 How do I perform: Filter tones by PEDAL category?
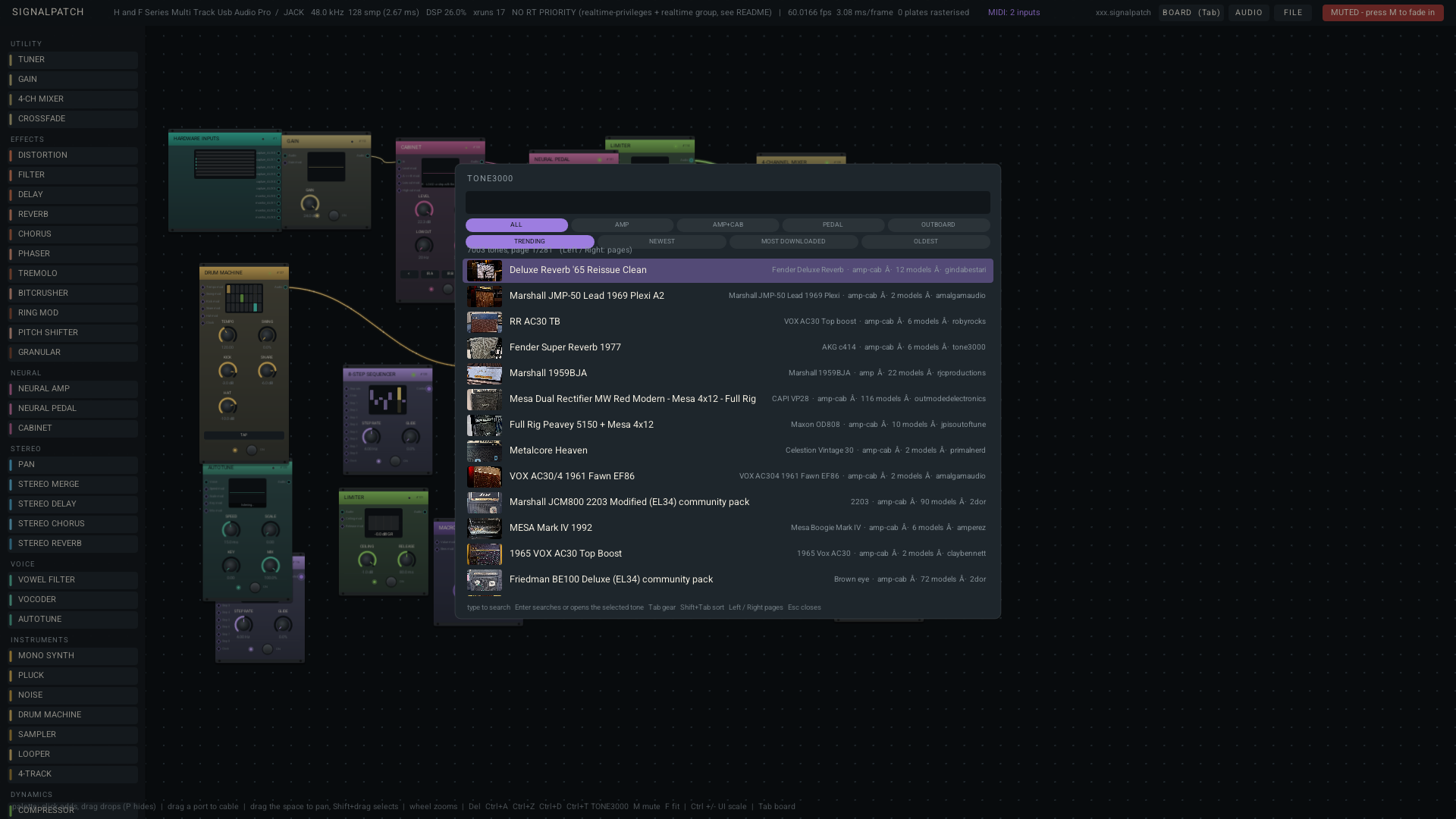click(x=833, y=225)
